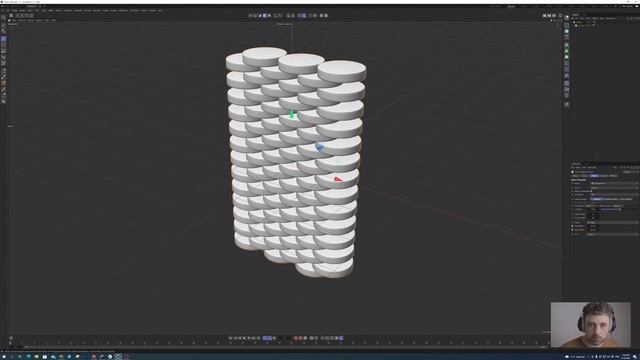Open the bottom dropdown in Object Properties
The image size is (640, 360).
pyautogui.click(x=613, y=234)
